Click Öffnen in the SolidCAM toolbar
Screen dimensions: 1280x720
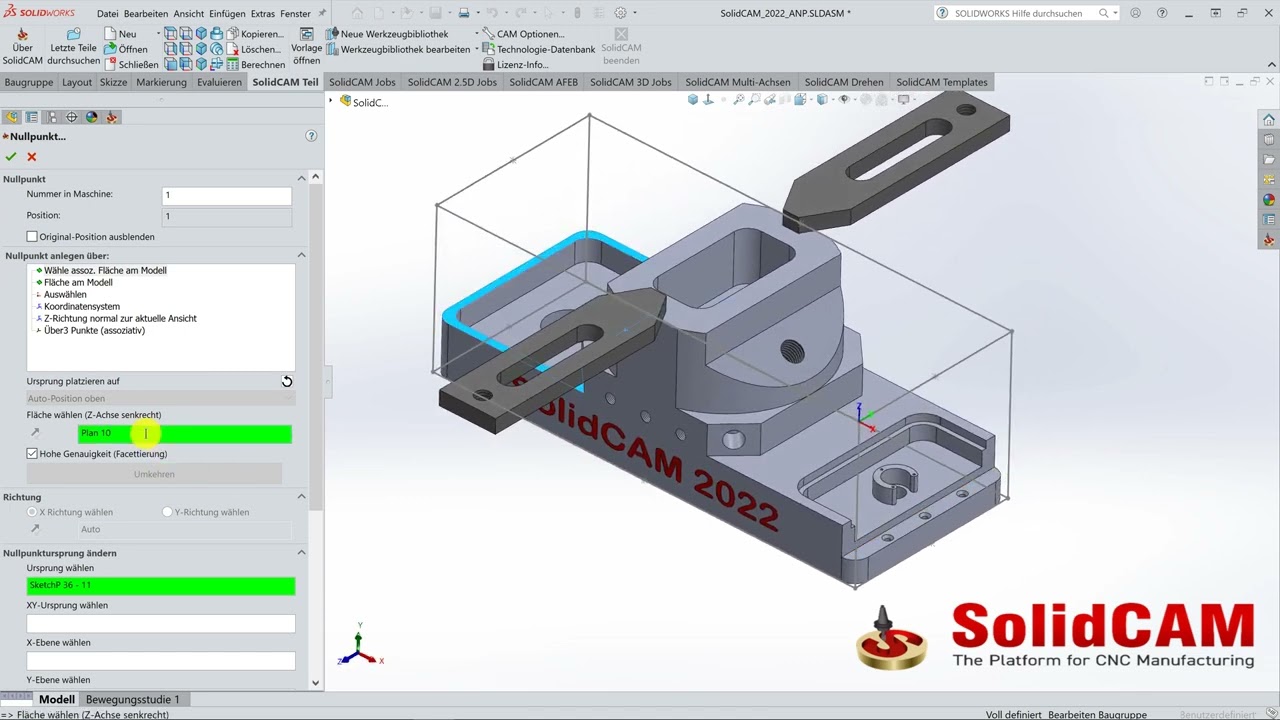125,49
